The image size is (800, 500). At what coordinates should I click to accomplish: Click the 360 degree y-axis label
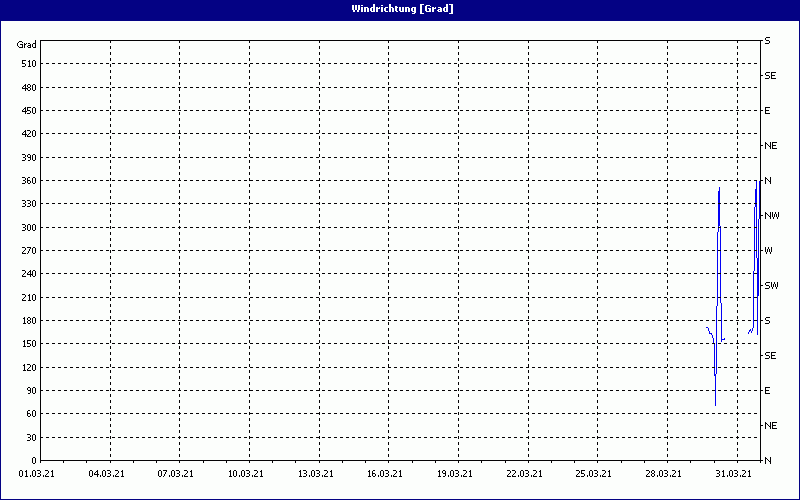27,181
